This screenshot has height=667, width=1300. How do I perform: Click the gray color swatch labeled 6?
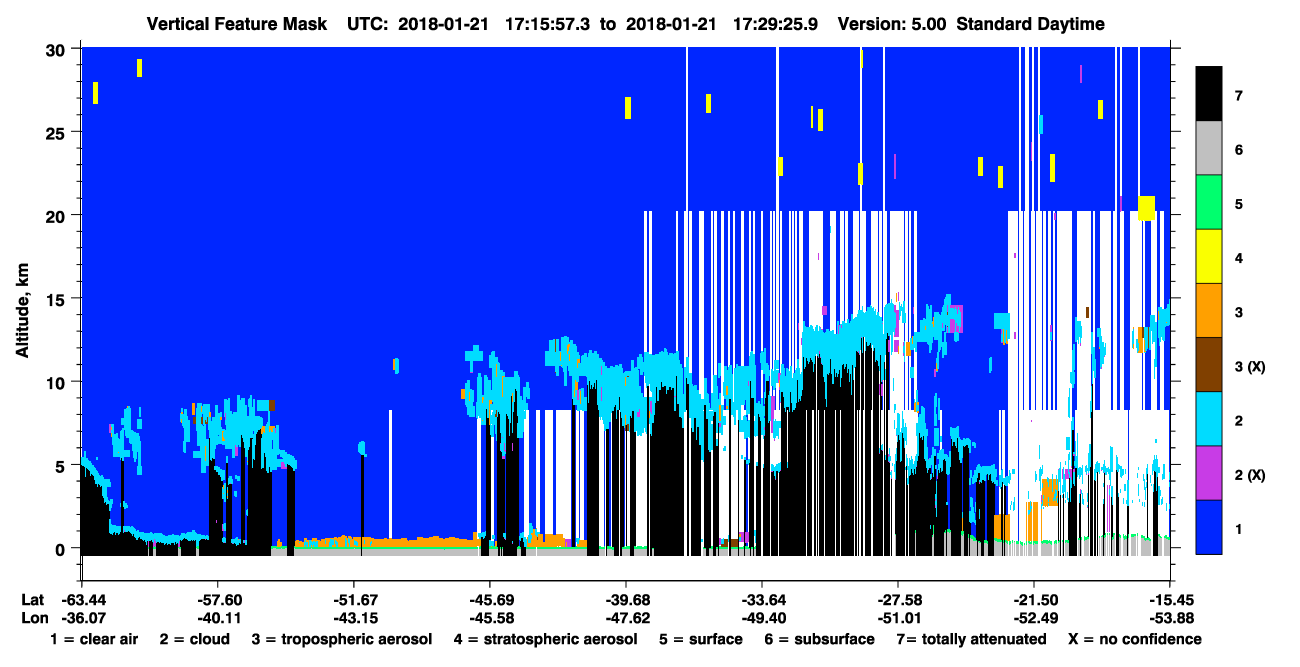coord(1209,148)
